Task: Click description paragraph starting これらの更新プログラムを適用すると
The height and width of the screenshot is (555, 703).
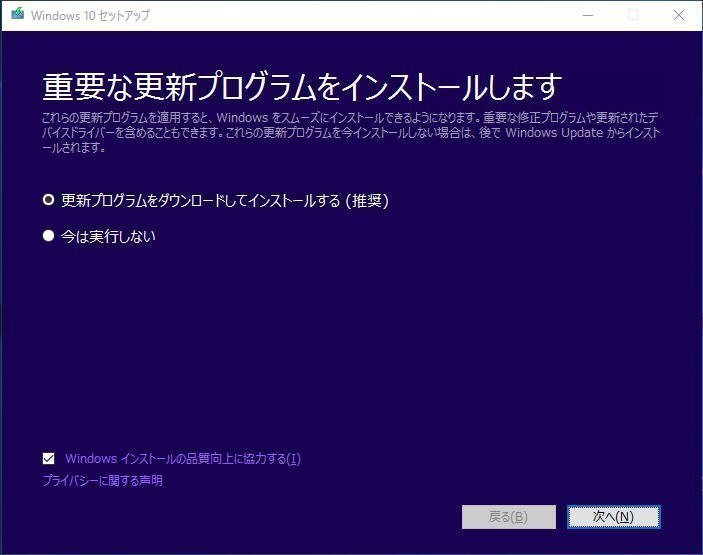Action: point(351,133)
